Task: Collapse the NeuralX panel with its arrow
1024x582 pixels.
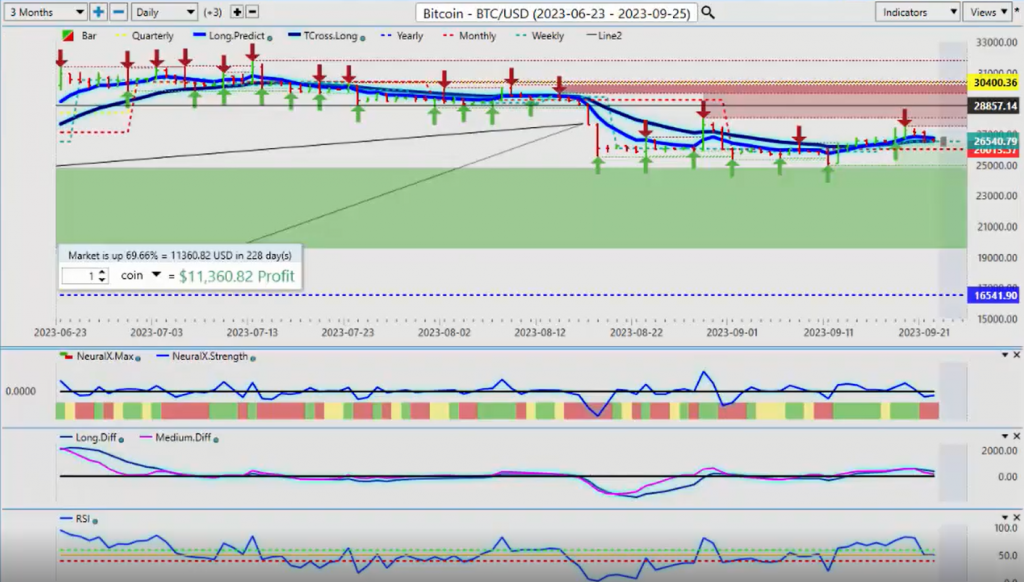Action: click(1005, 355)
